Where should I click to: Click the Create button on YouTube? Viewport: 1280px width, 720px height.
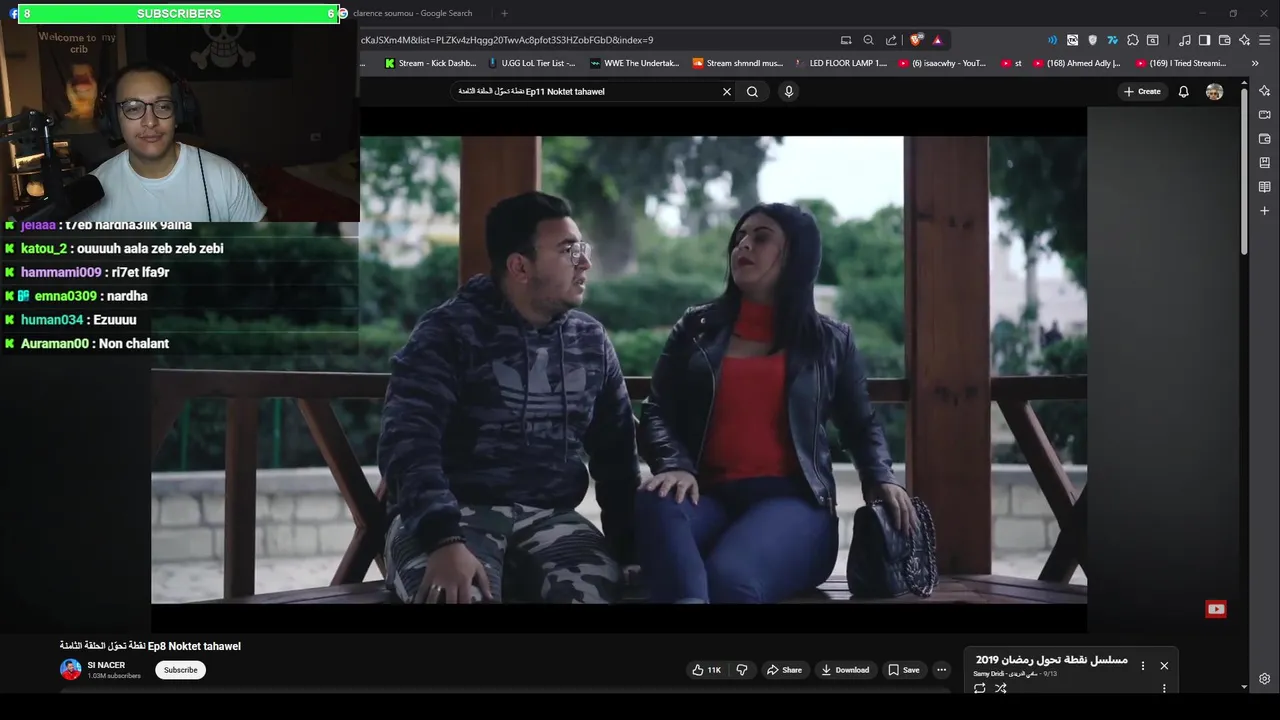[1142, 91]
